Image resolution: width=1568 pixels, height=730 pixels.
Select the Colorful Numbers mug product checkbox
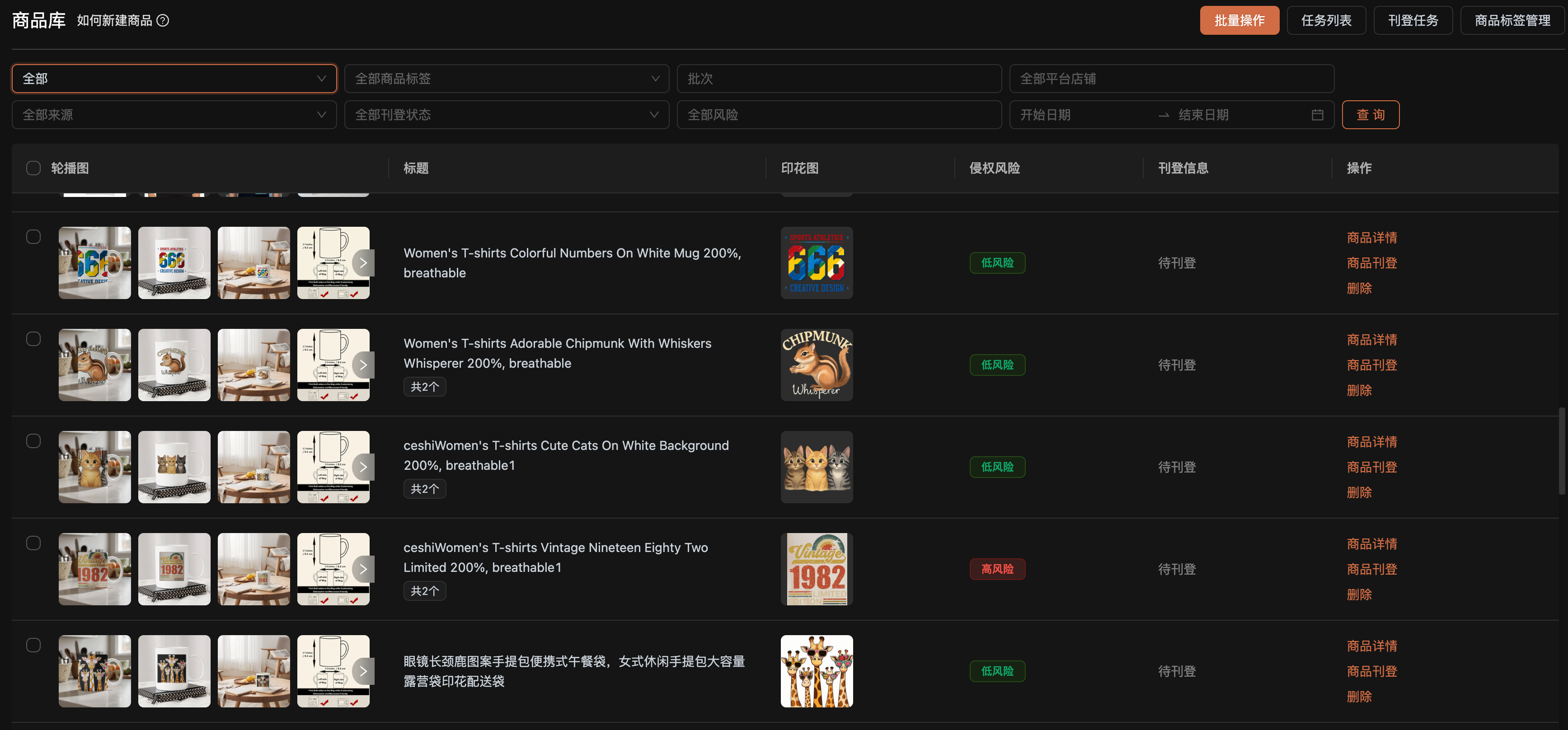(x=33, y=237)
